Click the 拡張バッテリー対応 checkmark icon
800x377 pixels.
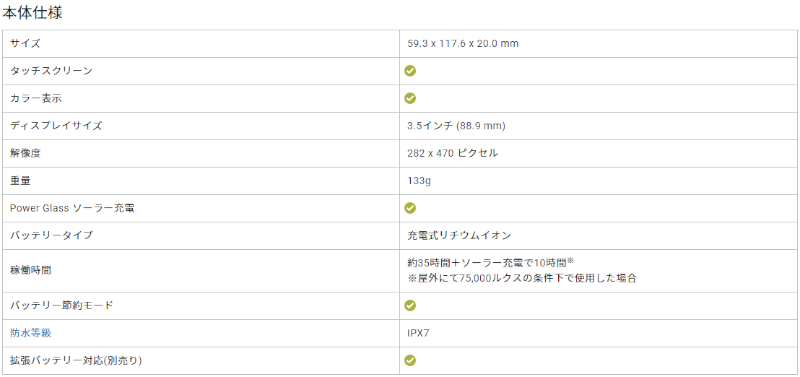click(x=410, y=360)
